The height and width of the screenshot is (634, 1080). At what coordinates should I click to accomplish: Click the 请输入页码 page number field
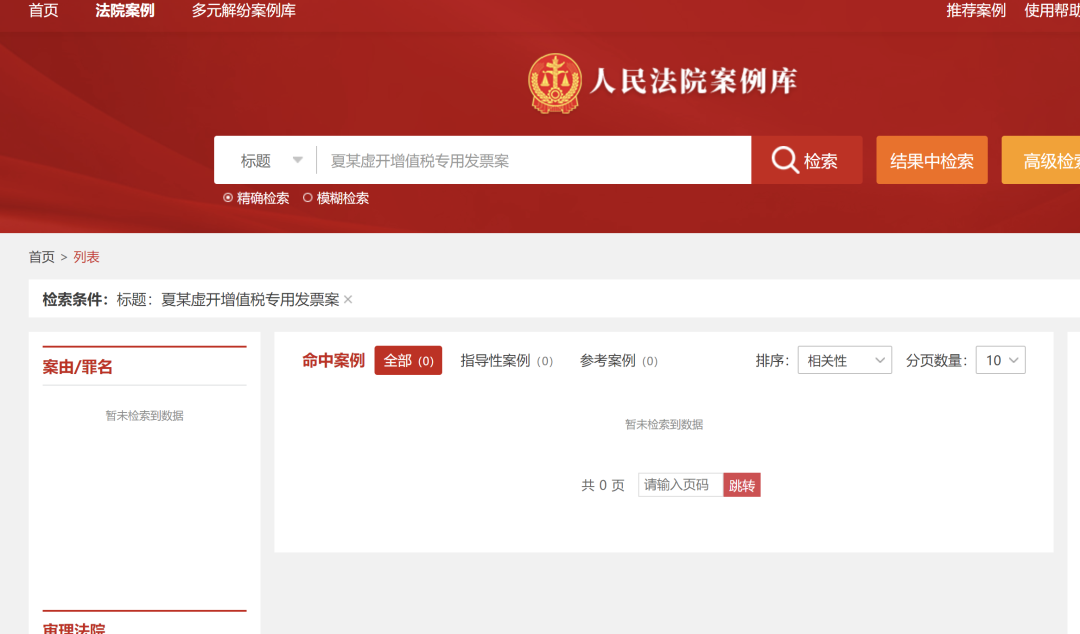(x=680, y=485)
